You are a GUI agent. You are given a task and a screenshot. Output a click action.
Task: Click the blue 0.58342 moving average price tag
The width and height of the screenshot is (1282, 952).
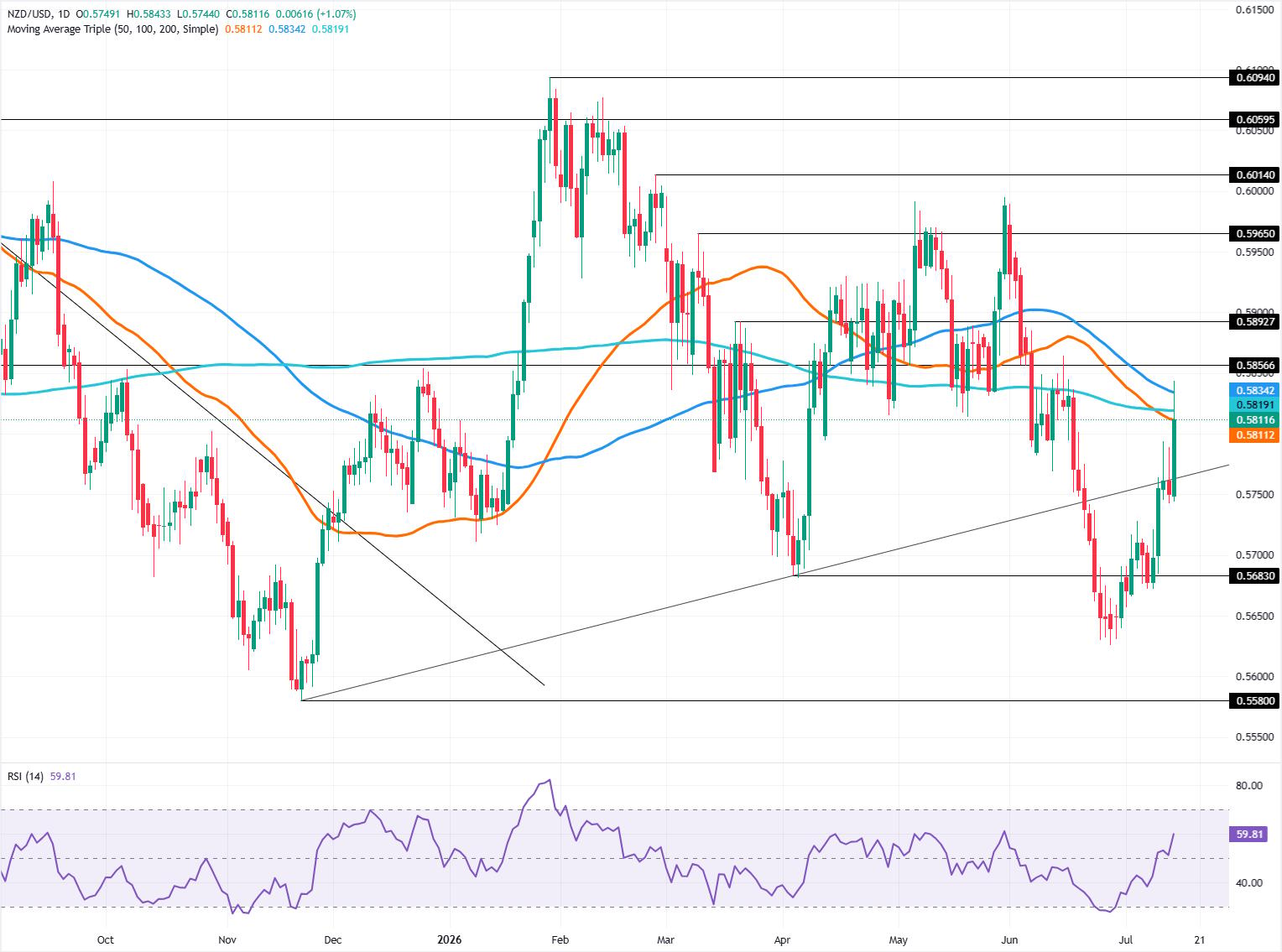[x=1255, y=391]
